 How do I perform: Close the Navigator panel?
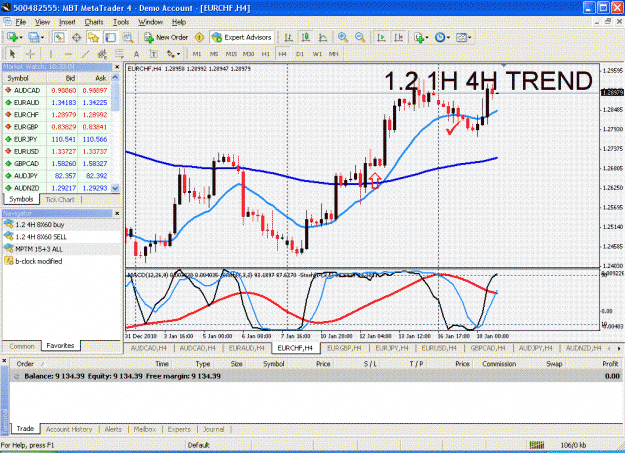117,213
